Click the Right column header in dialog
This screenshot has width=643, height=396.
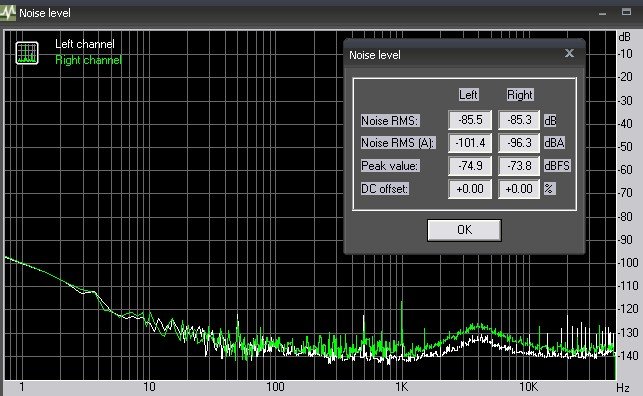coord(520,95)
